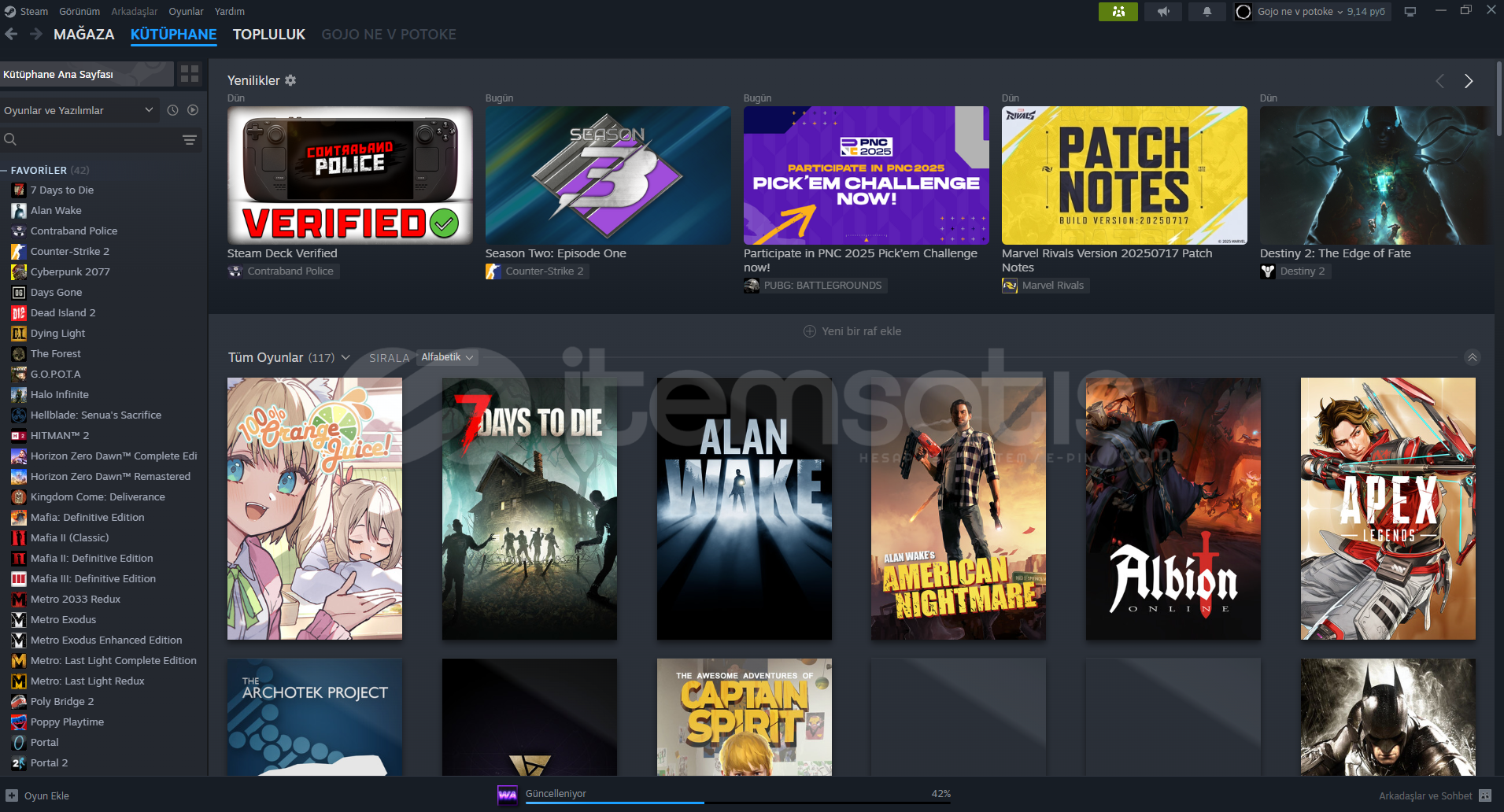
Task: Open notifications bell icon
Action: [x=1207, y=12]
